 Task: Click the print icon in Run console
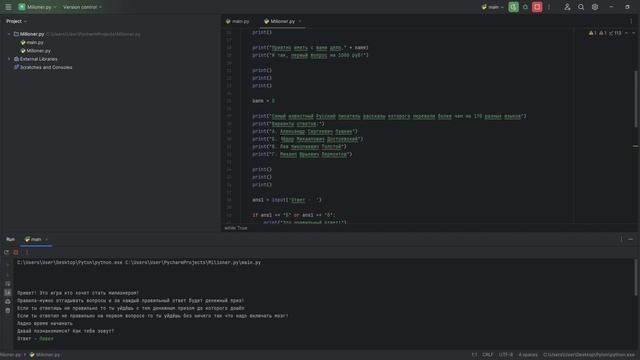tap(8, 302)
